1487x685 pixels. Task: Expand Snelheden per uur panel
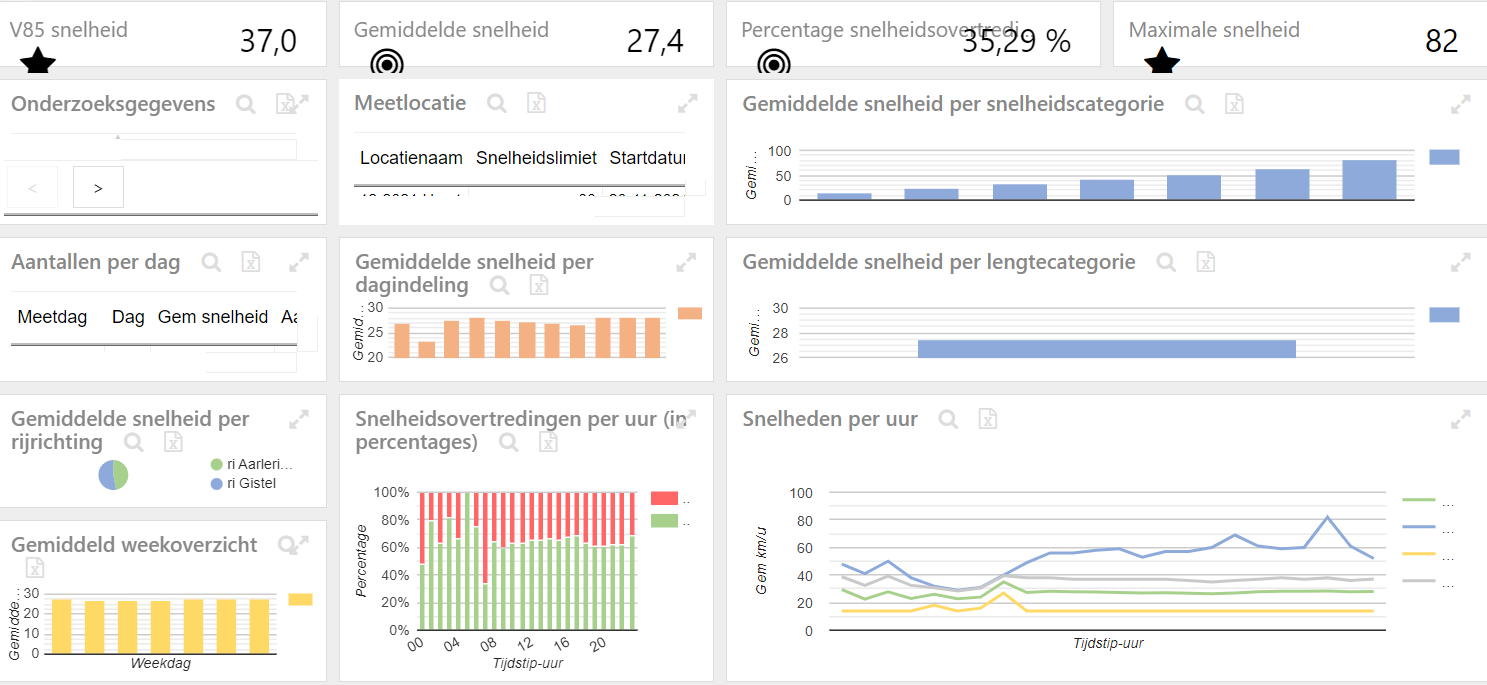pyautogui.click(x=1461, y=419)
